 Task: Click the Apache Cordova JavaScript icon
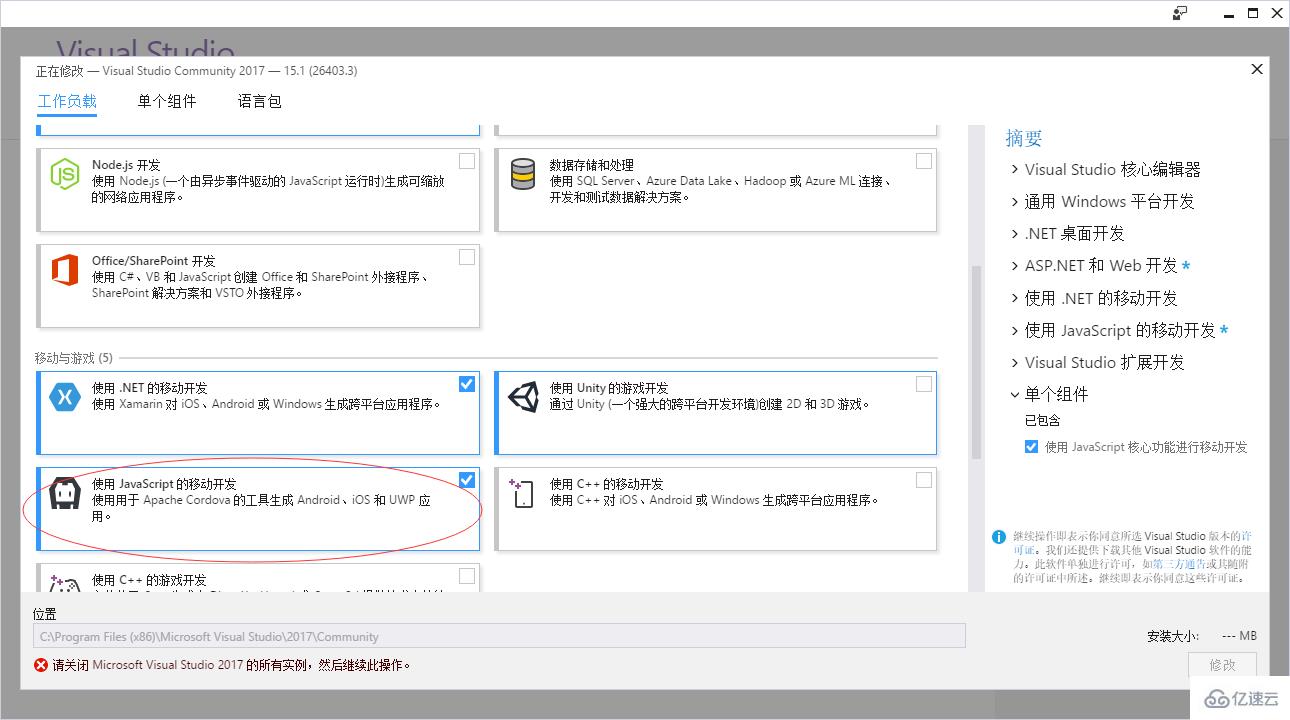coord(65,494)
